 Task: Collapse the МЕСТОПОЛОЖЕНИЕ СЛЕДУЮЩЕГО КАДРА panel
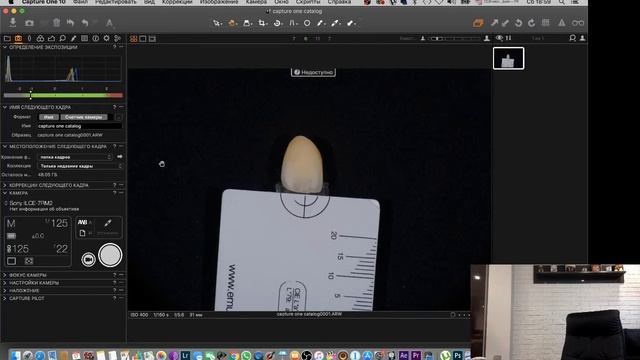tap(5, 147)
